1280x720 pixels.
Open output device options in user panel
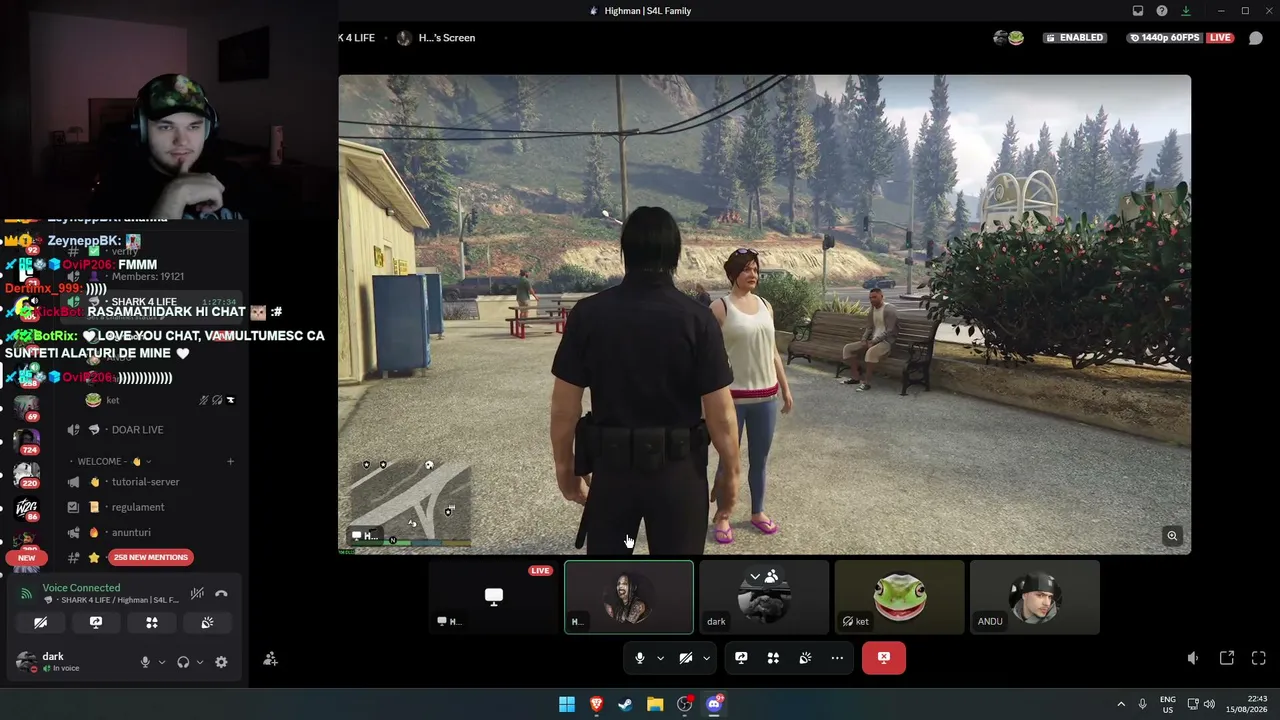[199, 662]
